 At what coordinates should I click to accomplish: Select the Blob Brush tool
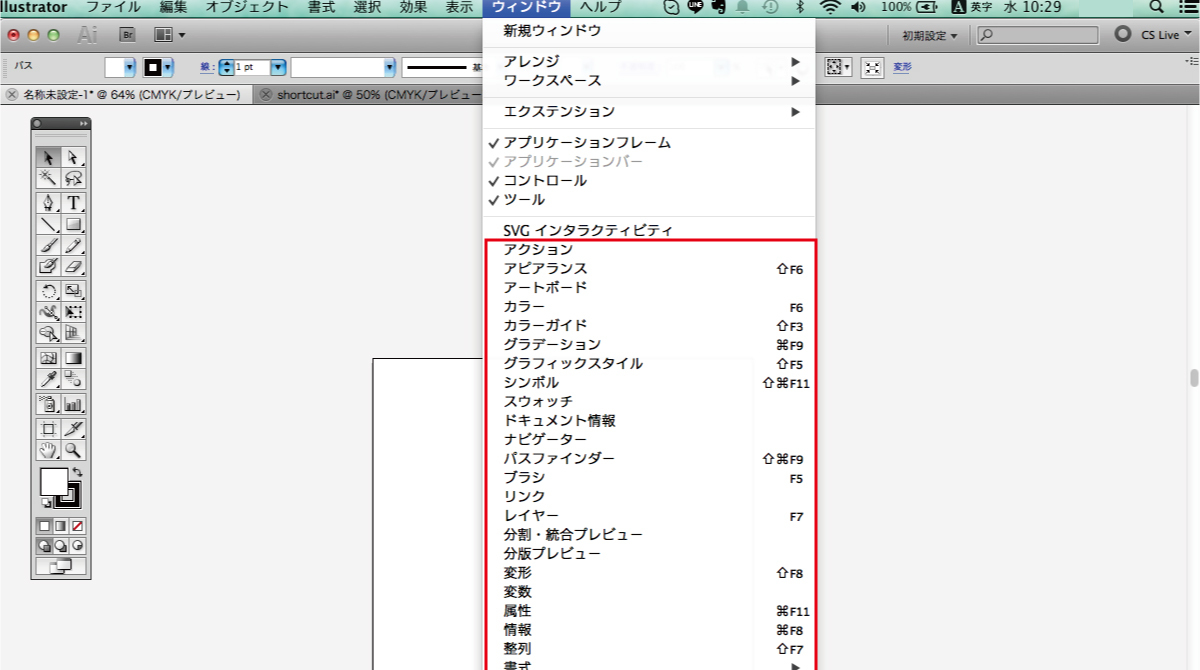pyautogui.click(x=48, y=266)
